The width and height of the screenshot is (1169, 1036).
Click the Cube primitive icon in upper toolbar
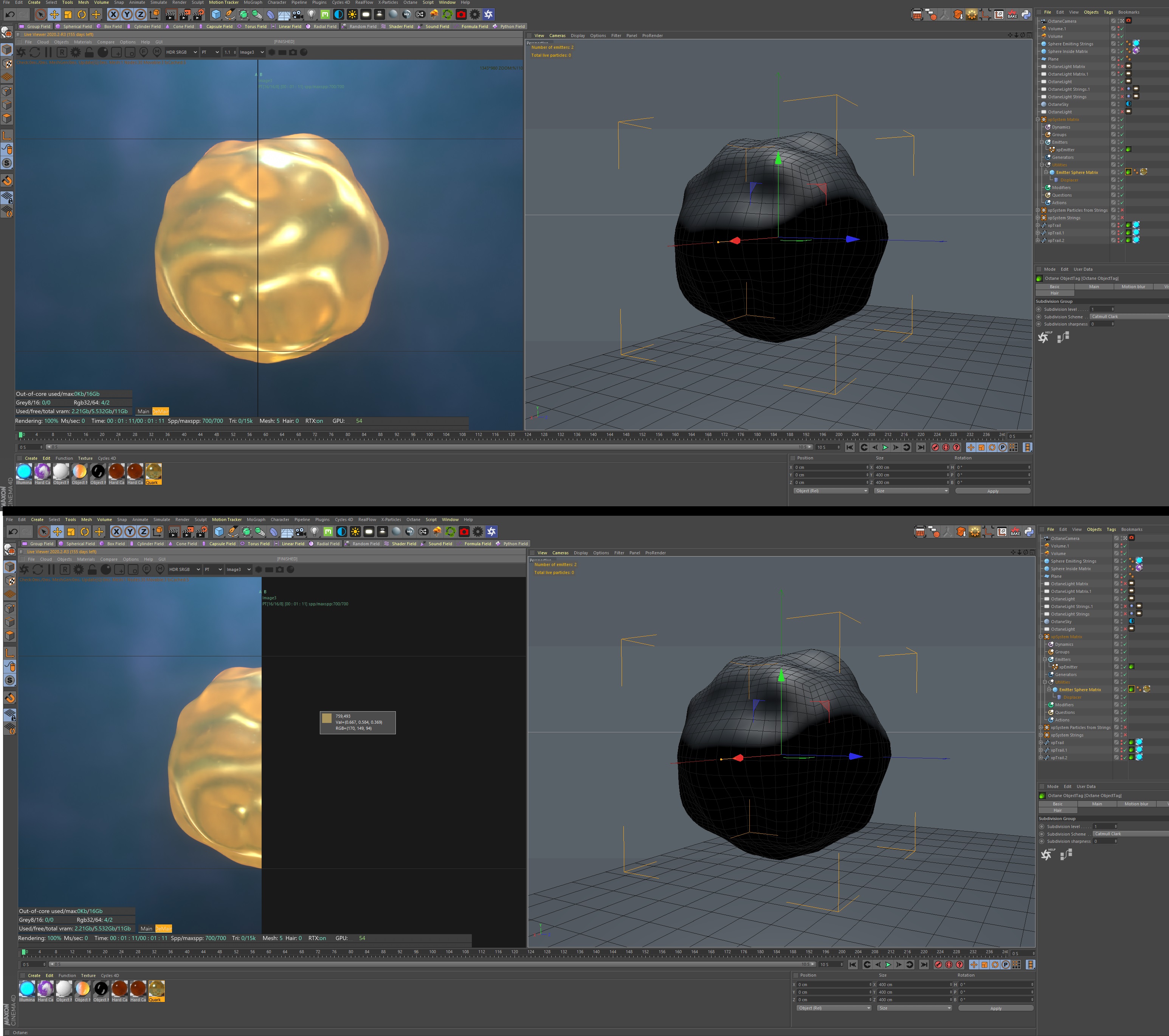(x=216, y=14)
